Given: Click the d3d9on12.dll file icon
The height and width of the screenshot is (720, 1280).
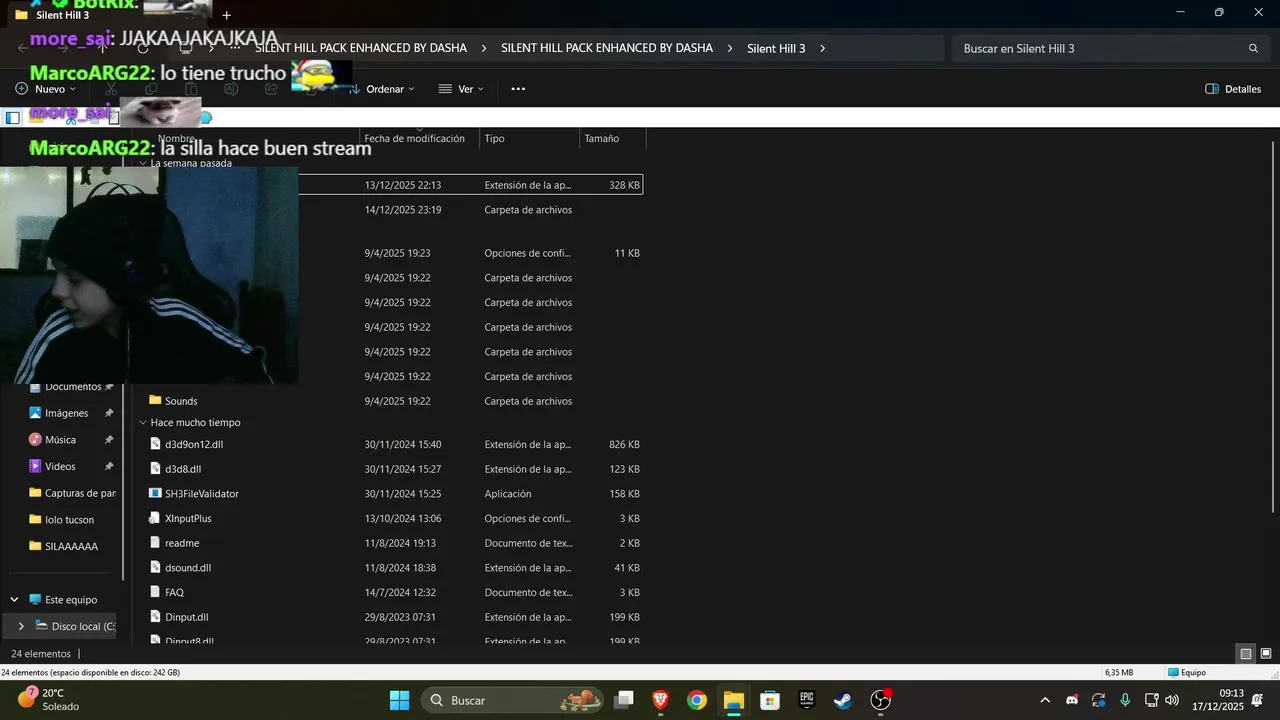Looking at the screenshot, I should pos(155,444).
